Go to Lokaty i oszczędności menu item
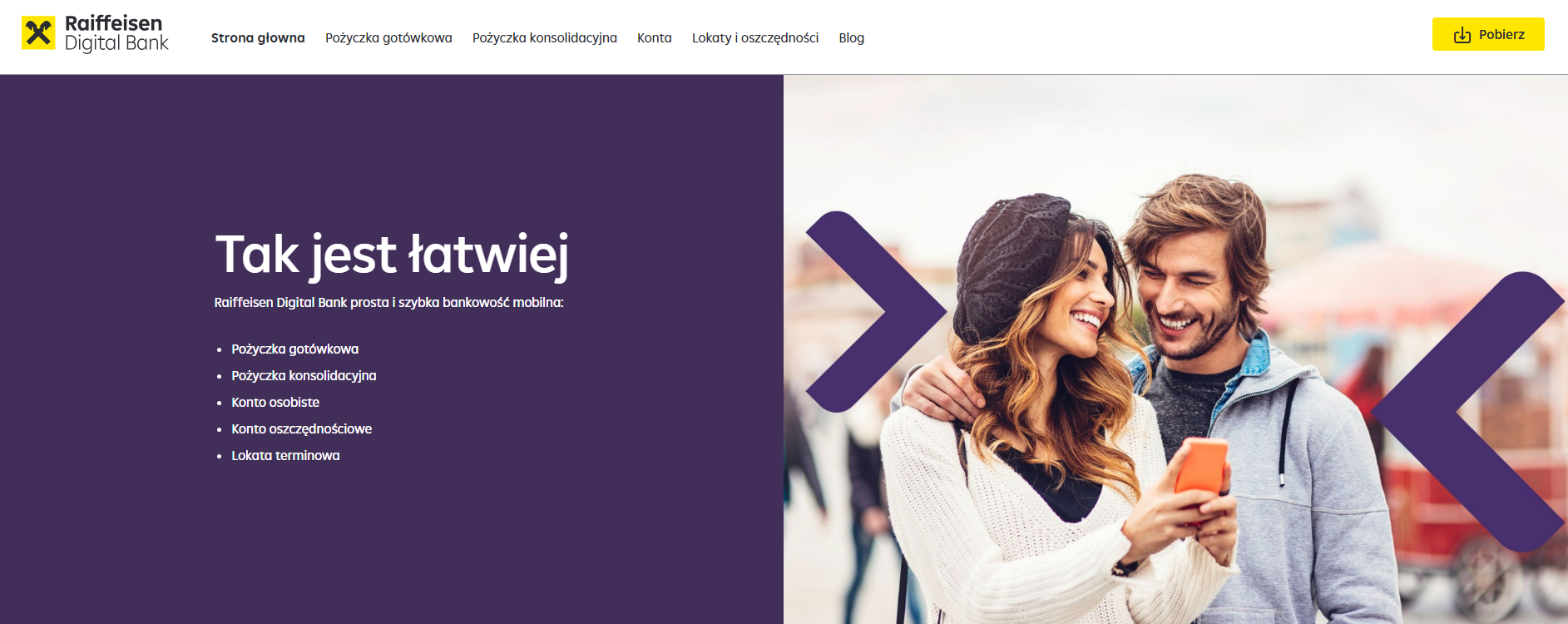Viewport: 1568px width, 624px height. click(755, 38)
